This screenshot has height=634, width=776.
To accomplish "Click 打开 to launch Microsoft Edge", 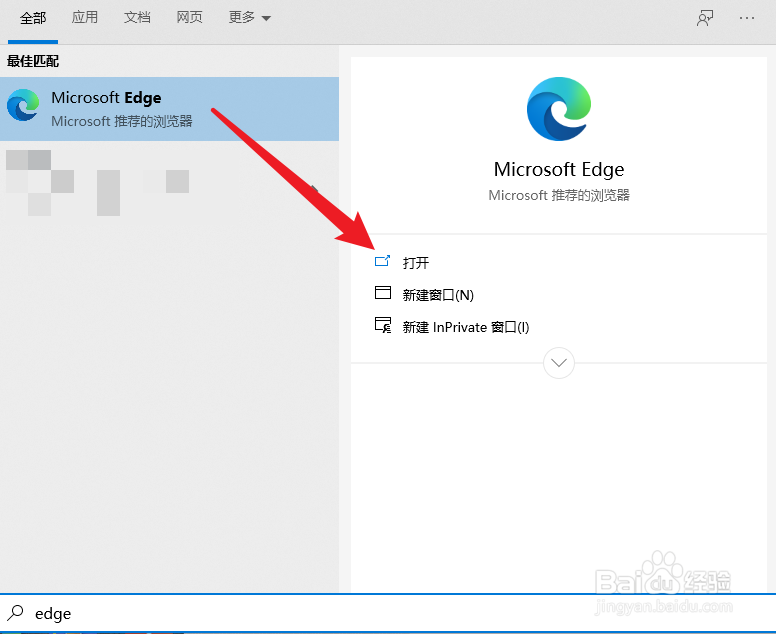I will [416, 262].
